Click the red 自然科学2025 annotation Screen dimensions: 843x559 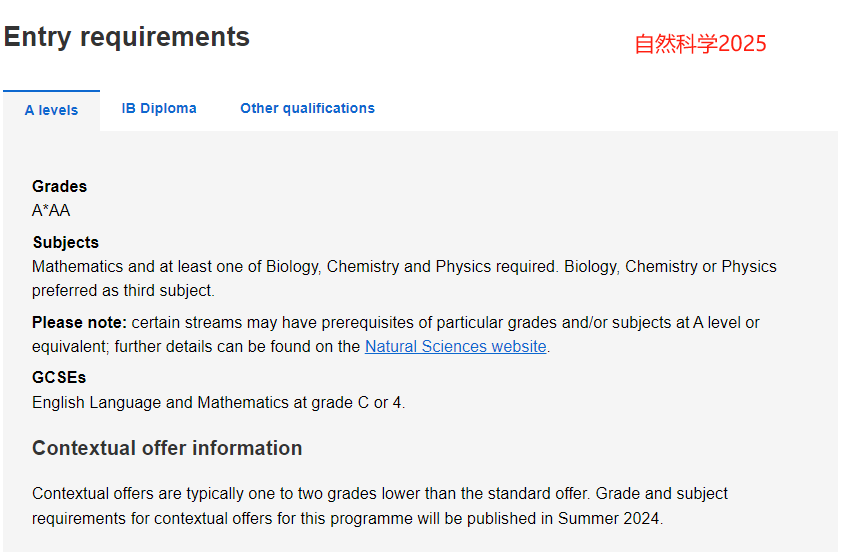point(700,44)
